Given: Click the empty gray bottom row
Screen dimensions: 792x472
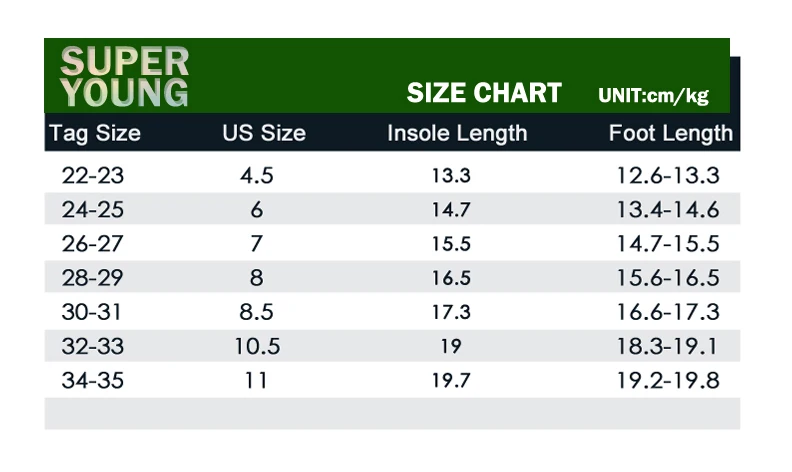Looking at the screenshot, I should pos(392,414).
